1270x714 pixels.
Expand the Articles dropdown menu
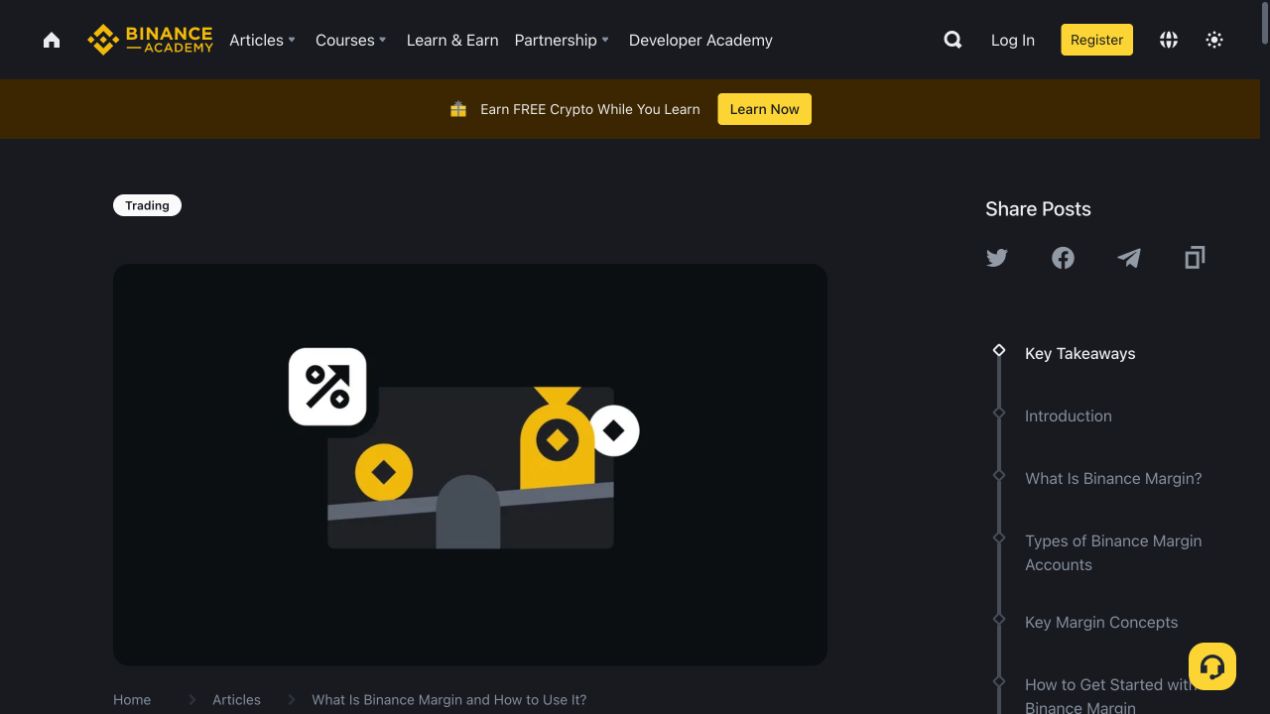click(x=262, y=40)
